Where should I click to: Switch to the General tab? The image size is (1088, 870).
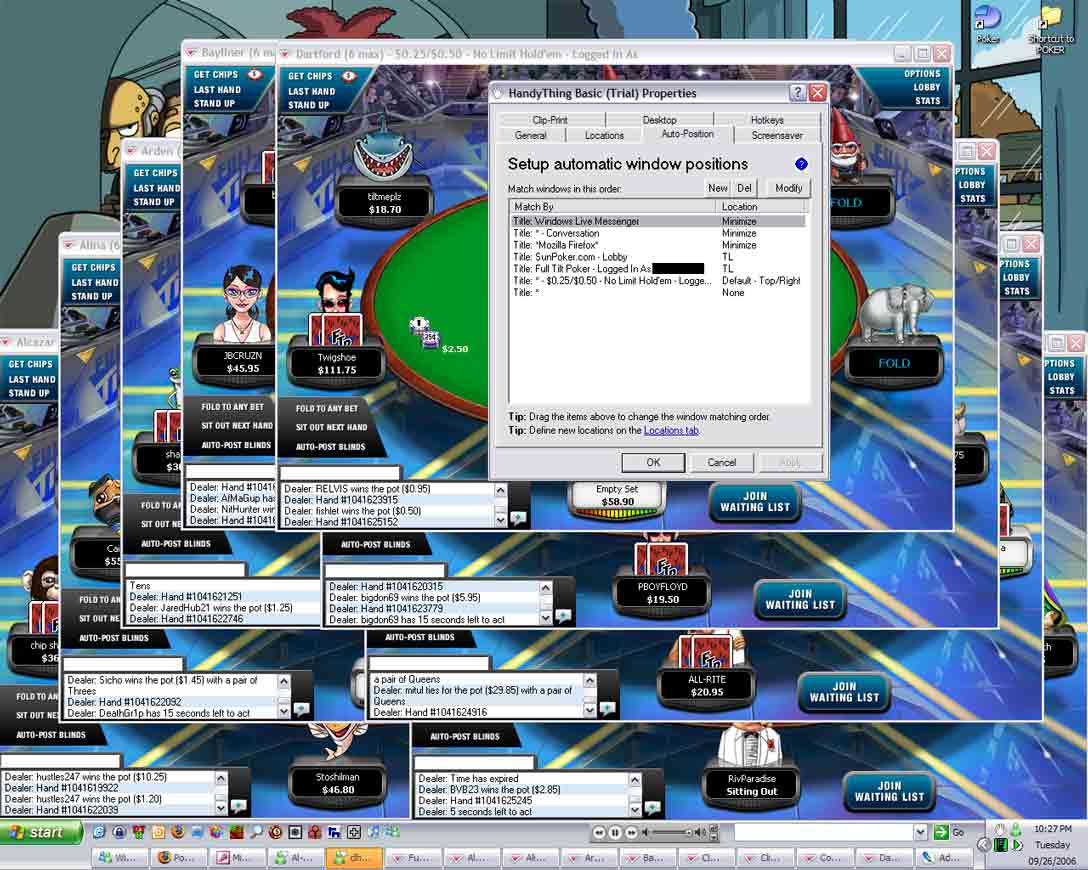[x=531, y=135]
